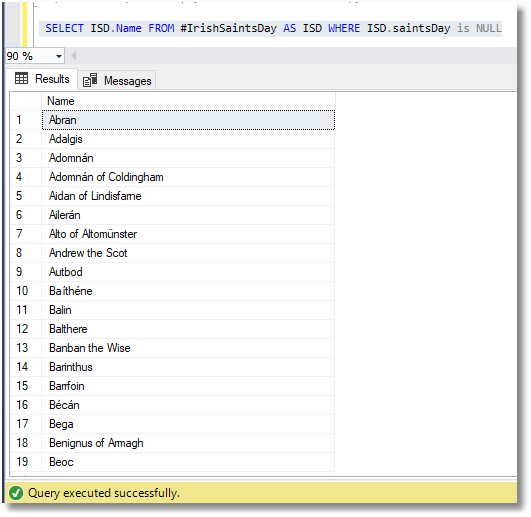Image resolution: width=531 pixels, height=517 pixels.
Task: Click row header number 19
Action: tap(26, 462)
